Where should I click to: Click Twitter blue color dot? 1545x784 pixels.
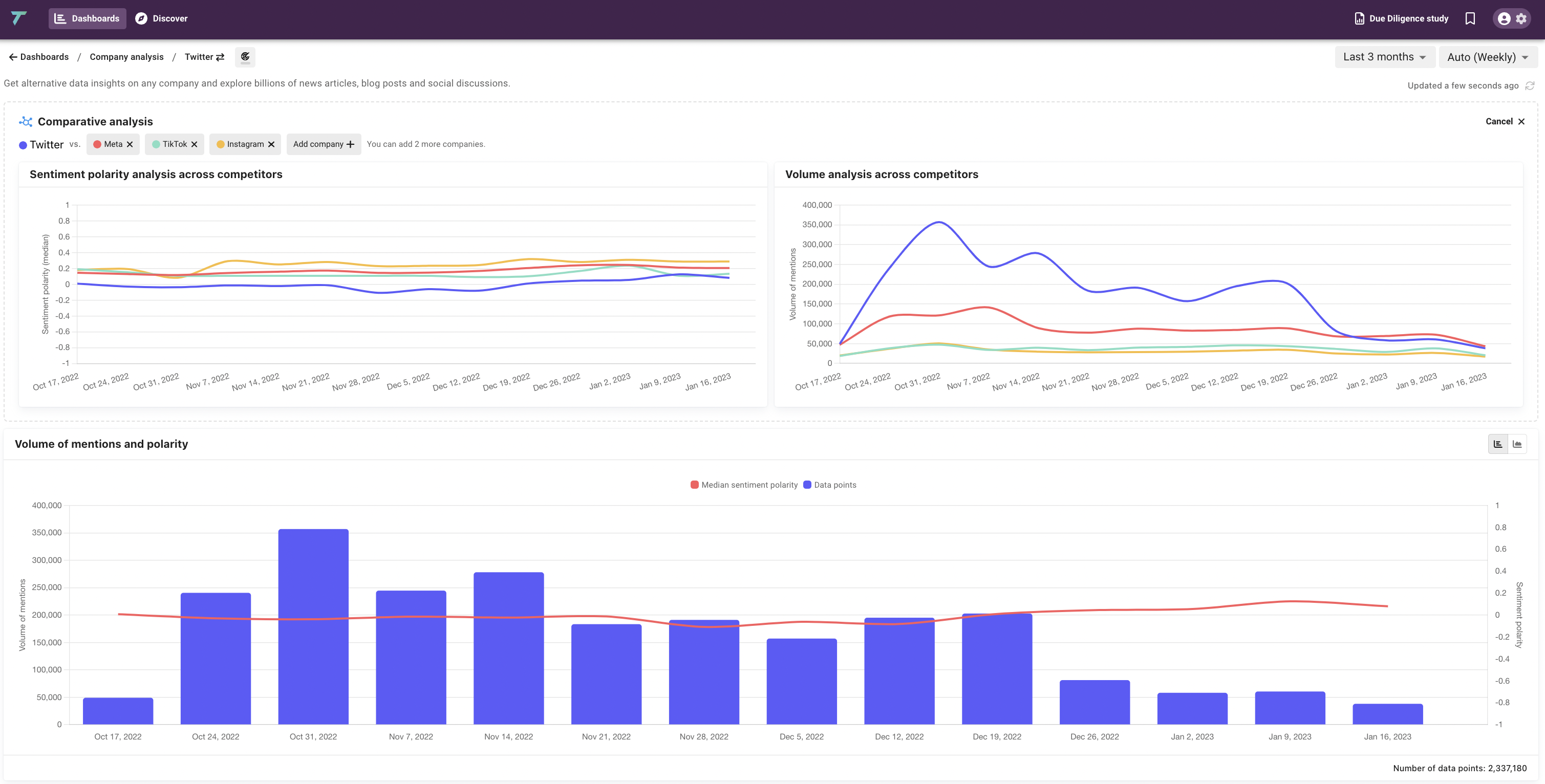23,145
